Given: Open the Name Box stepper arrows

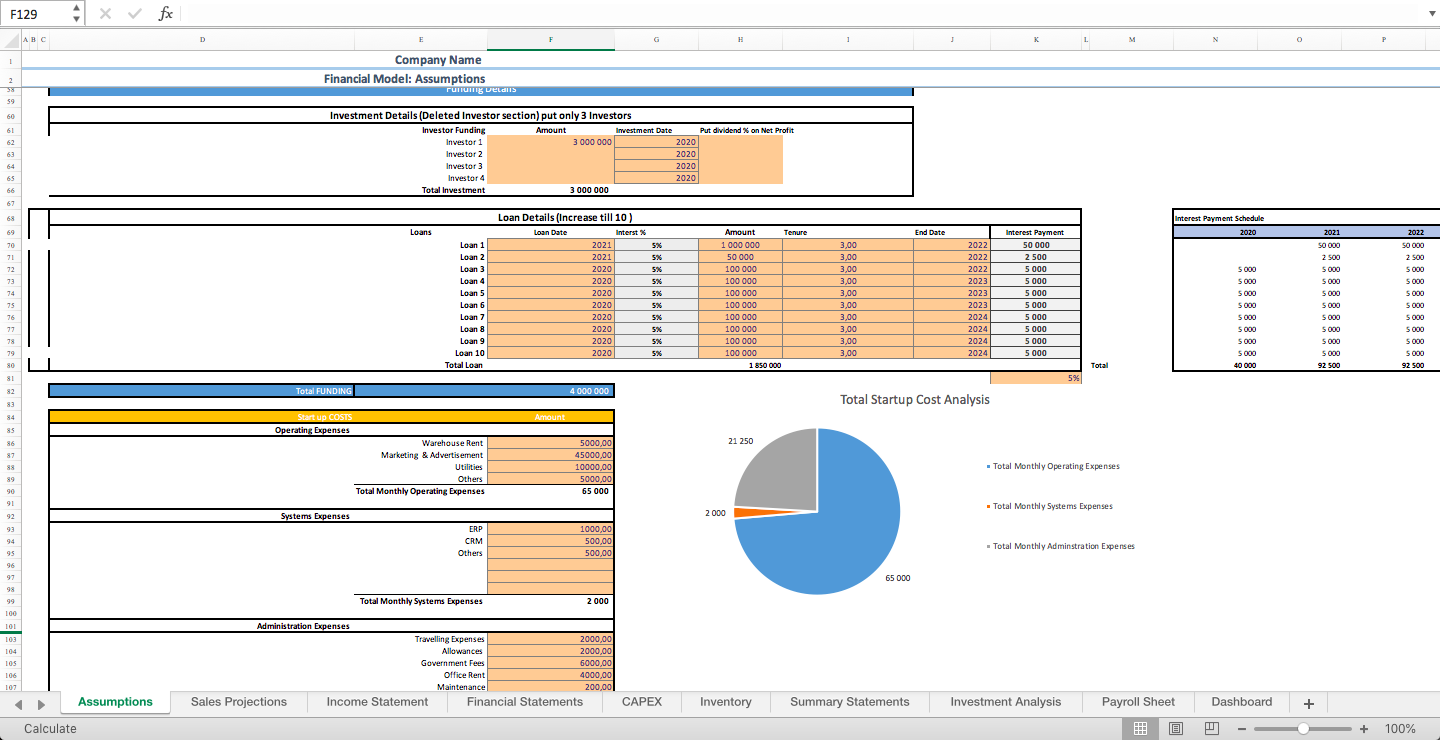Looking at the screenshot, I should click(78, 14).
